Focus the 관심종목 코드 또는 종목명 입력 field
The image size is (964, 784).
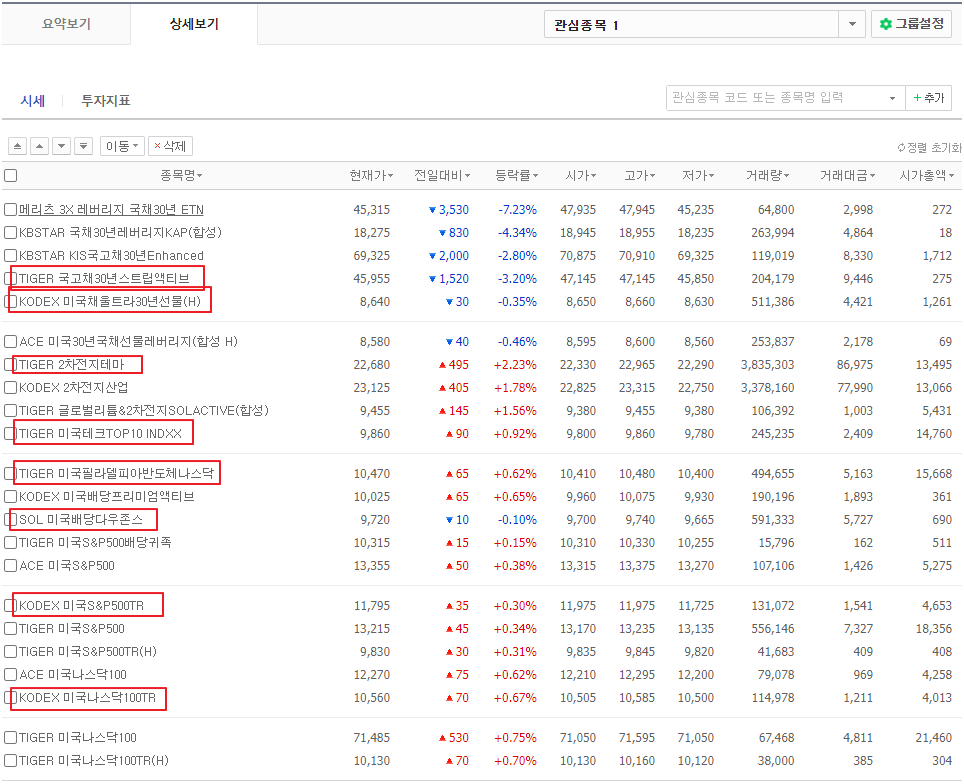pyautogui.click(x=775, y=98)
